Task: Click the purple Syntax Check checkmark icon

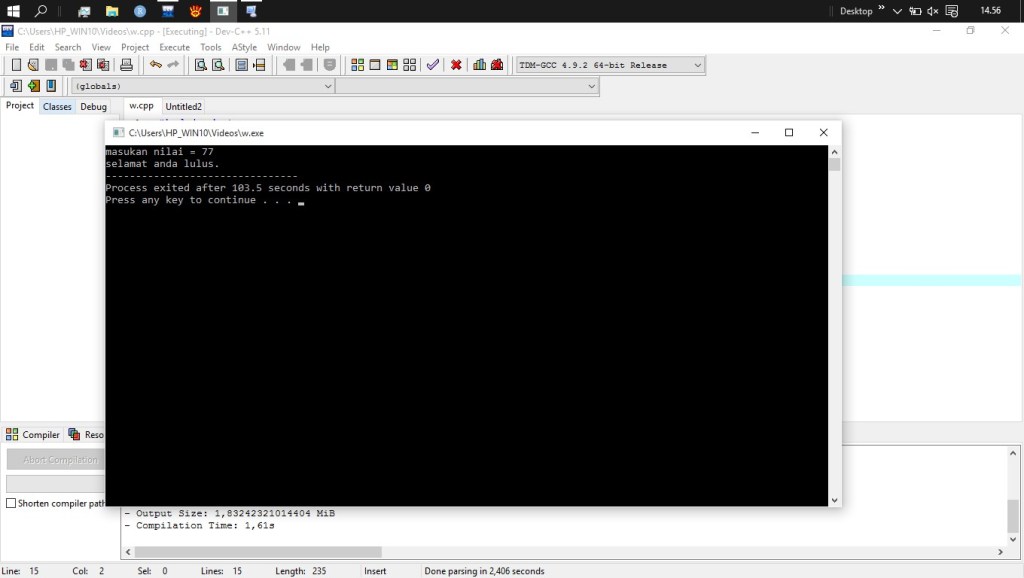Action: [x=432, y=65]
